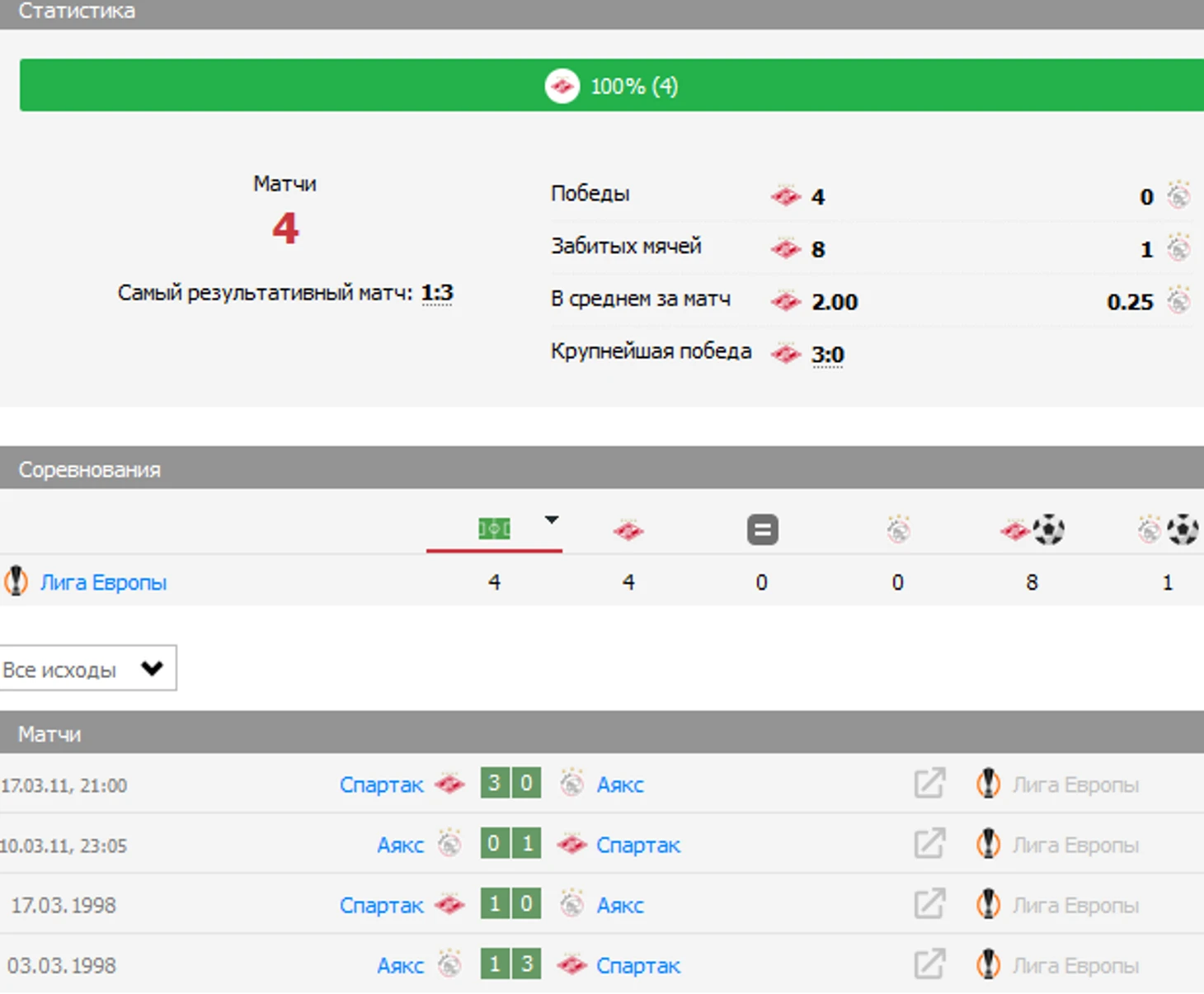Click the Spartak logo in green bar
Screen dimensions: 1204x994
point(562,86)
